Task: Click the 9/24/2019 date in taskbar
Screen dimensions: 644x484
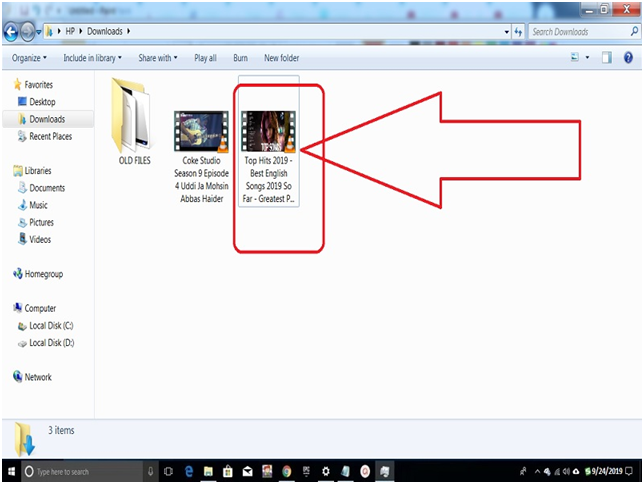Action: [x=607, y=471]
